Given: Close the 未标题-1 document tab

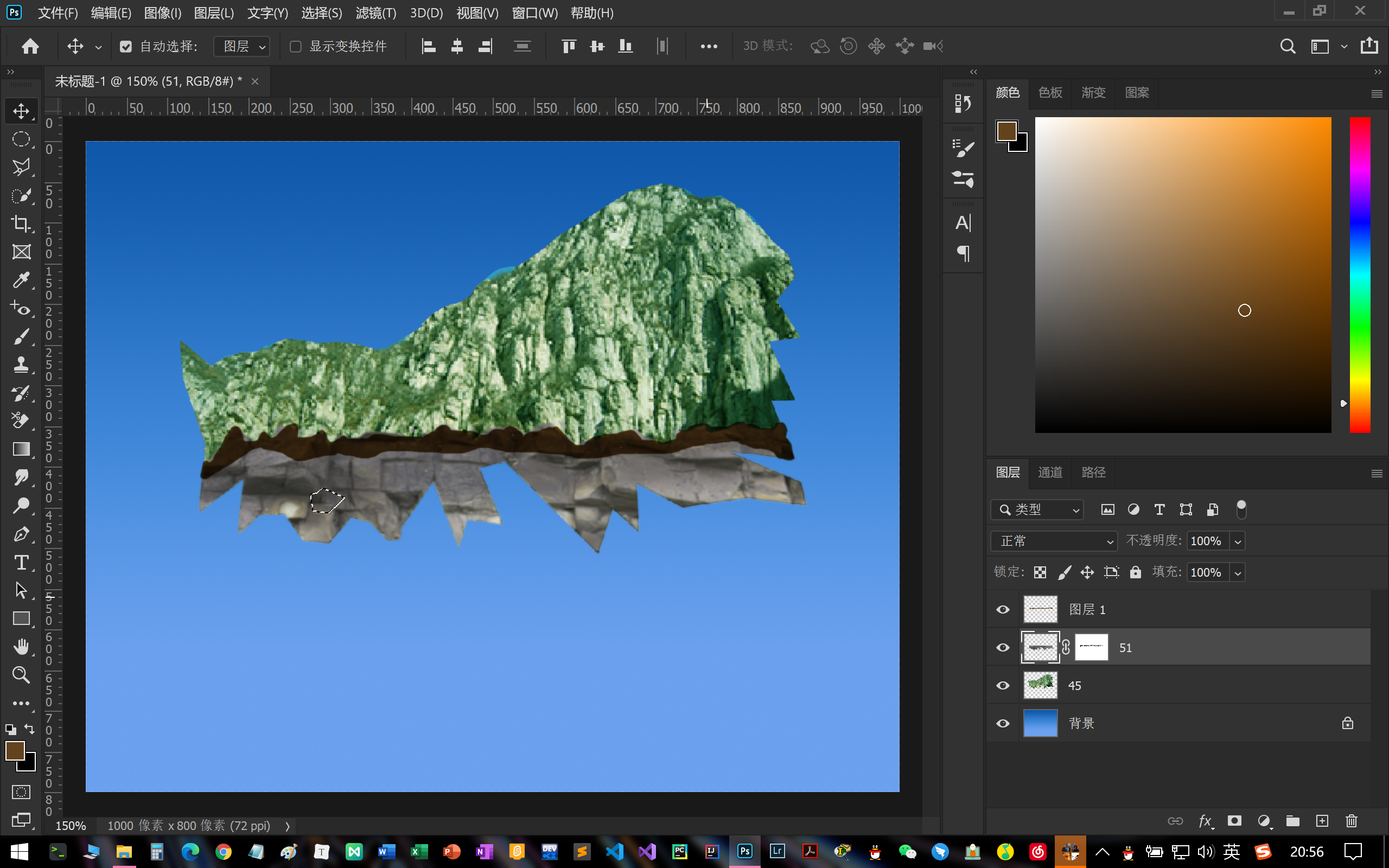Looking at the screenshot, I should 255,81.
